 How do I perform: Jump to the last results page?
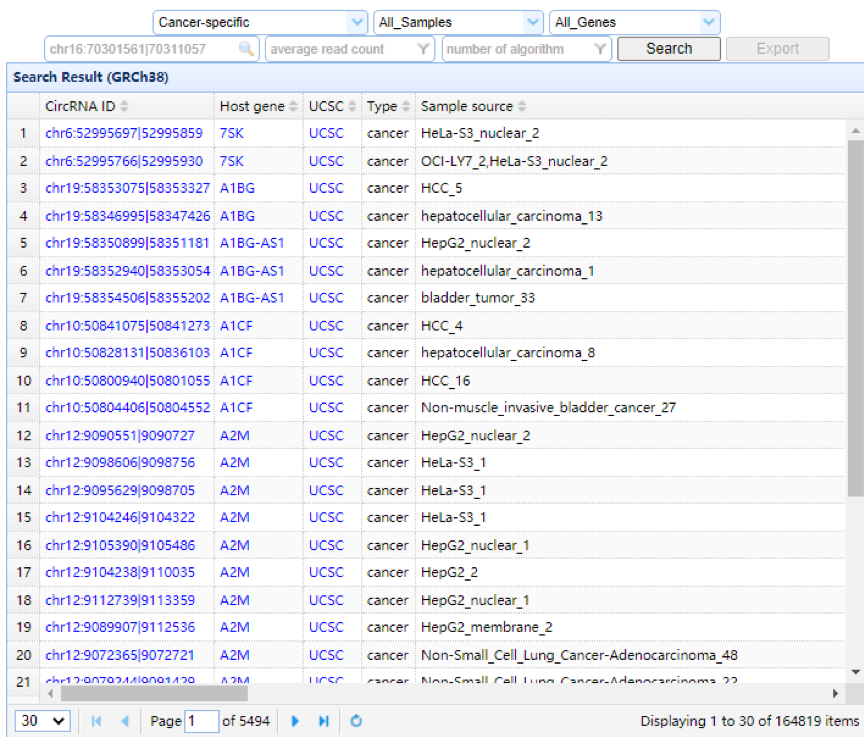(x=324, y=721)
